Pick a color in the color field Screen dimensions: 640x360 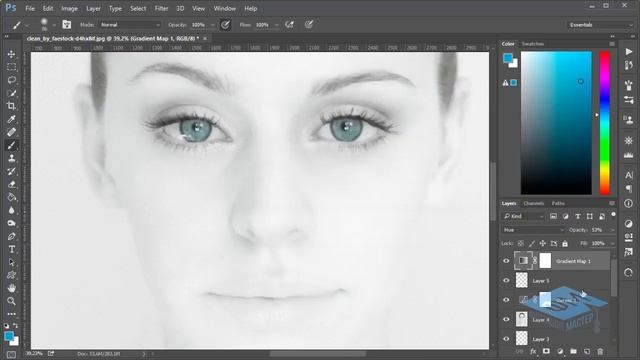[x=556, y=123]
